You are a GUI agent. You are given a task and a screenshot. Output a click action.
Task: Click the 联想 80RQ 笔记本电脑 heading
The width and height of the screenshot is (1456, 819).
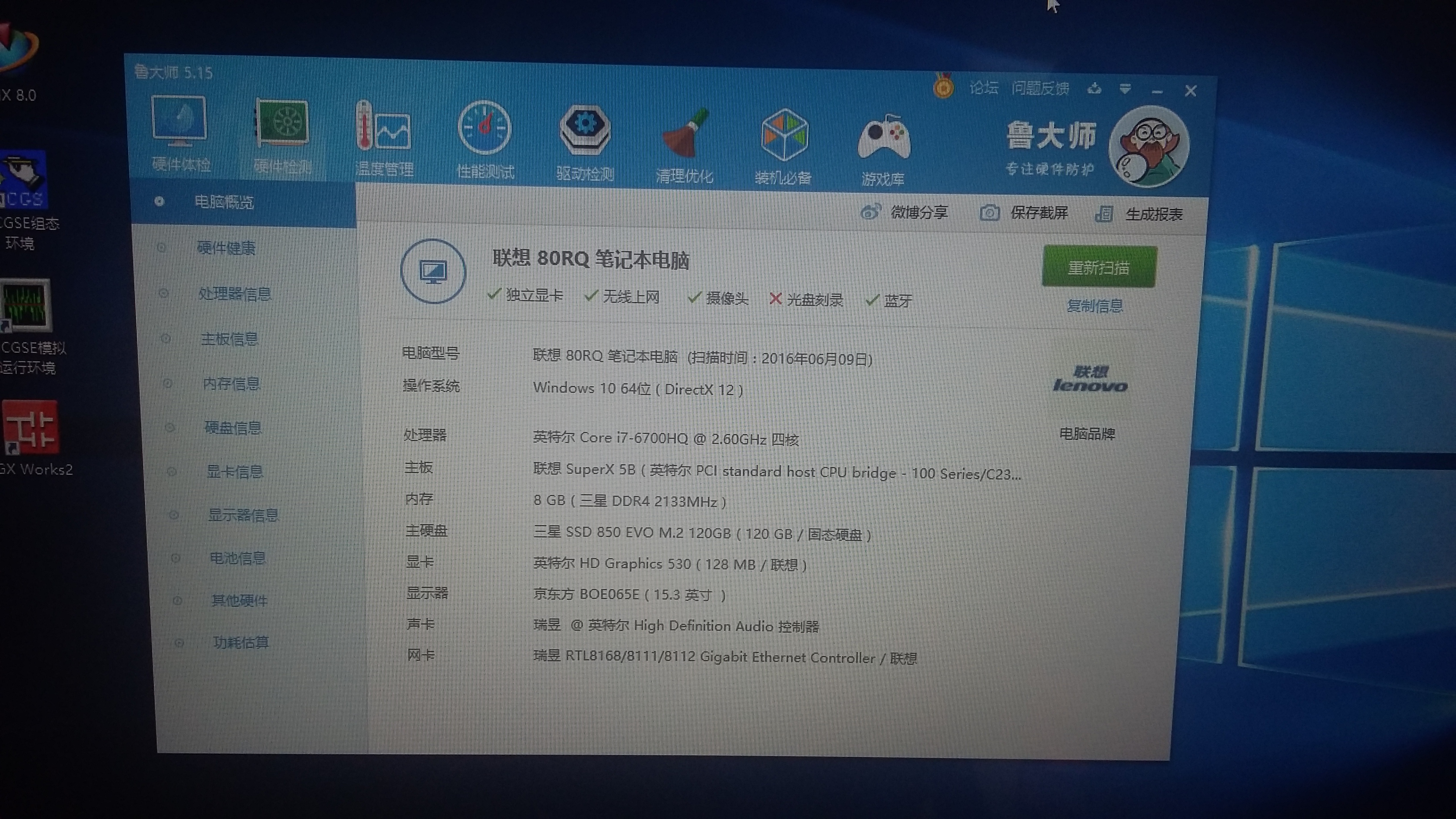point(591,260)
